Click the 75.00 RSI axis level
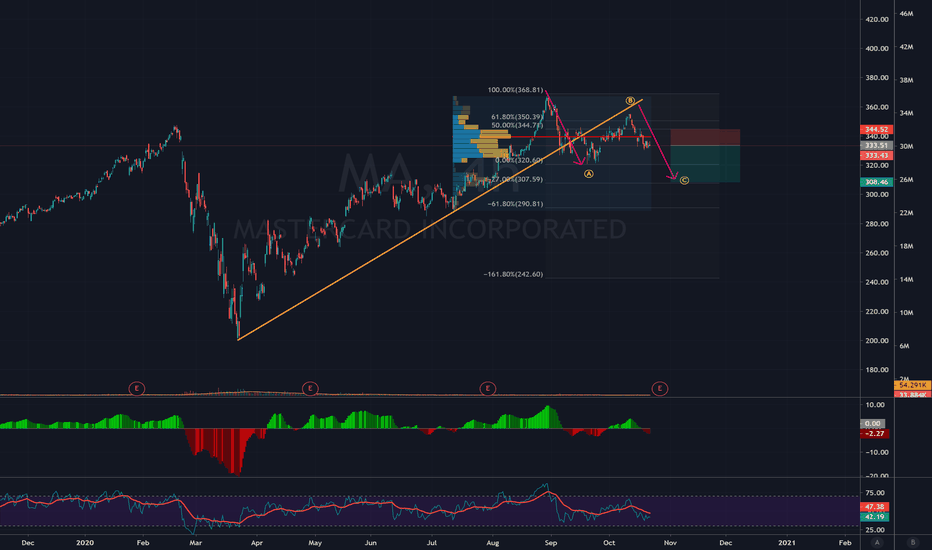The height and width of the screenshot is (550, 932). point(875,493)
